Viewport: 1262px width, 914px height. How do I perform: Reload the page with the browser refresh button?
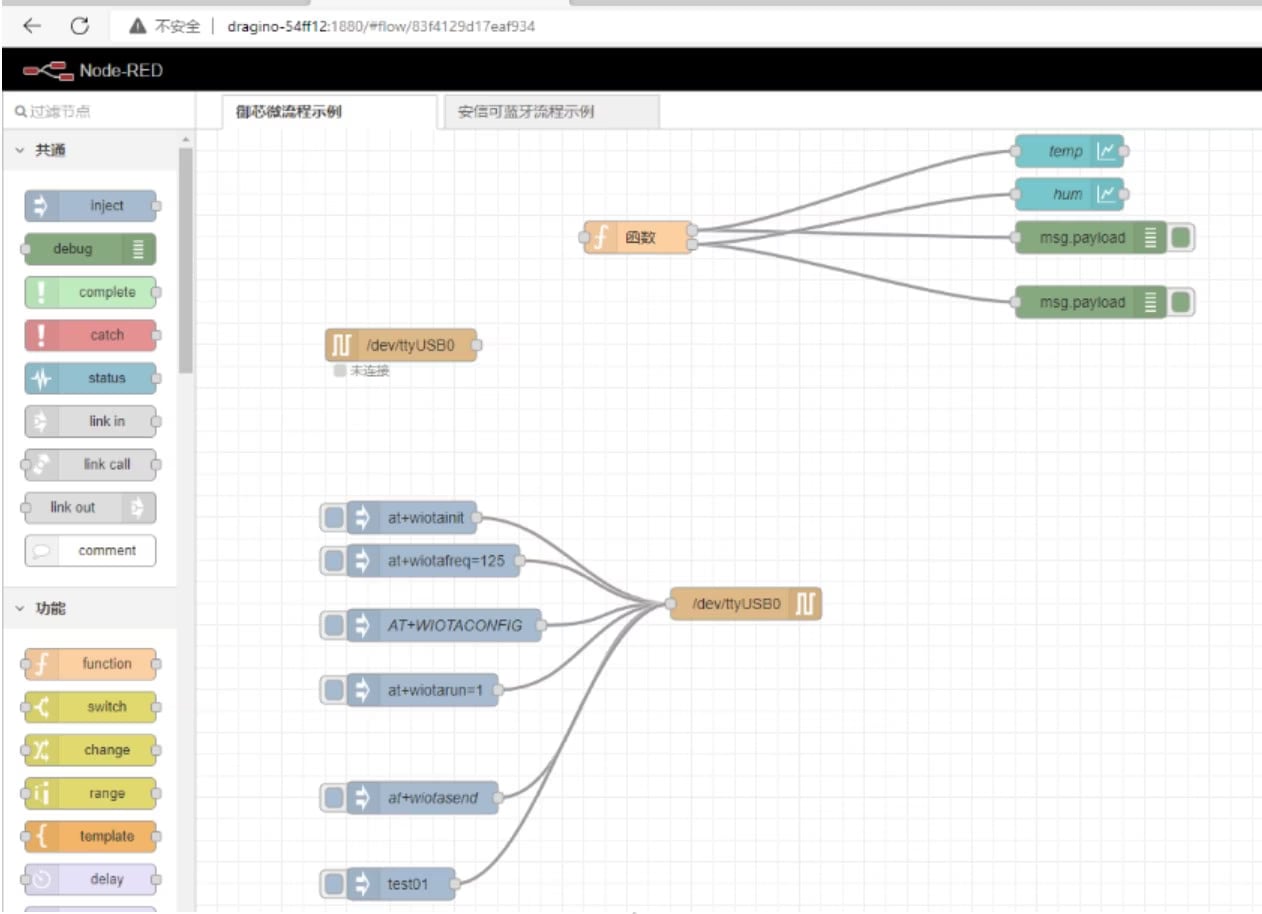click(79, 26)
